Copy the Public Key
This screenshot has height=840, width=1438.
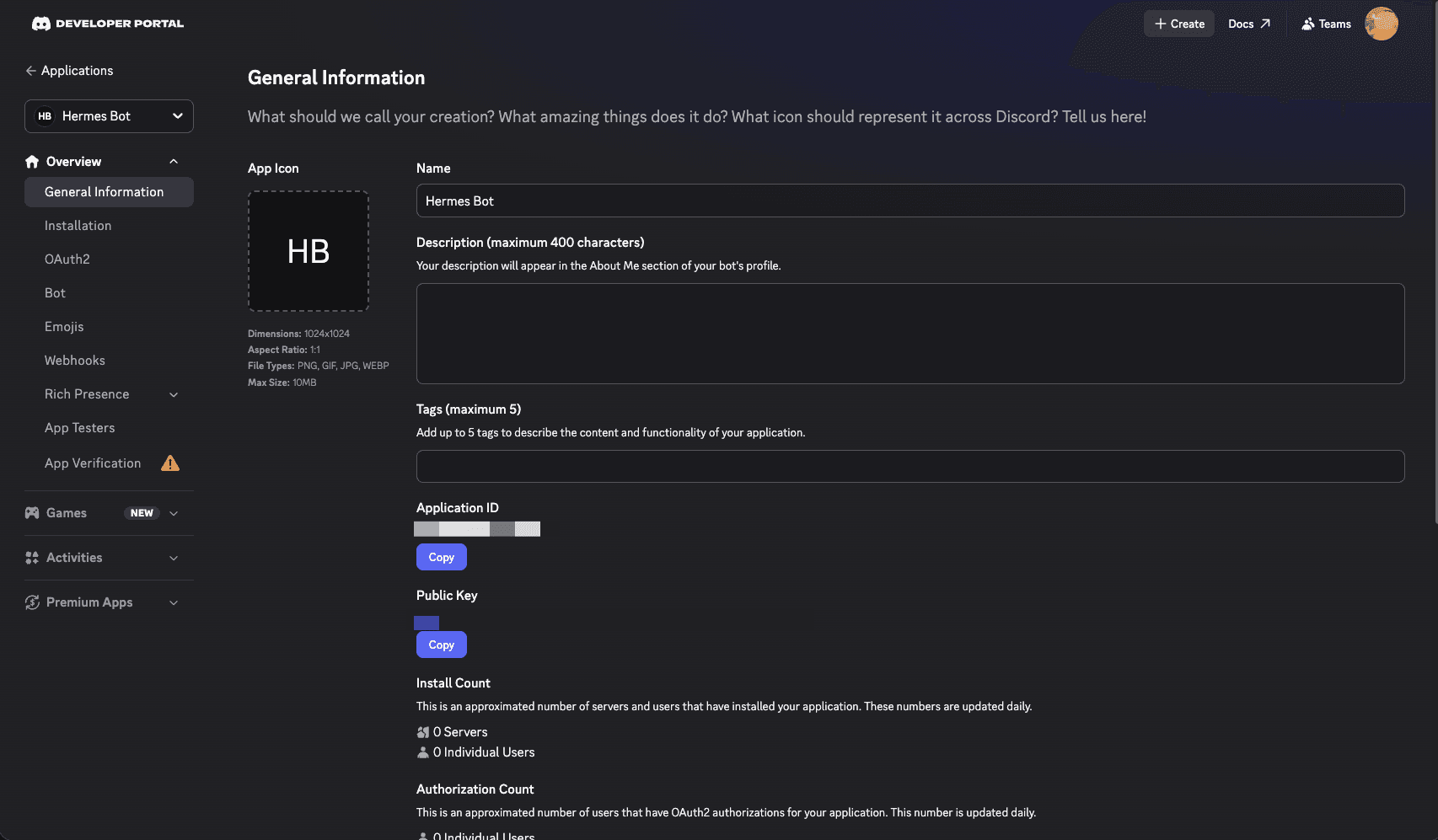click(441, 645)
